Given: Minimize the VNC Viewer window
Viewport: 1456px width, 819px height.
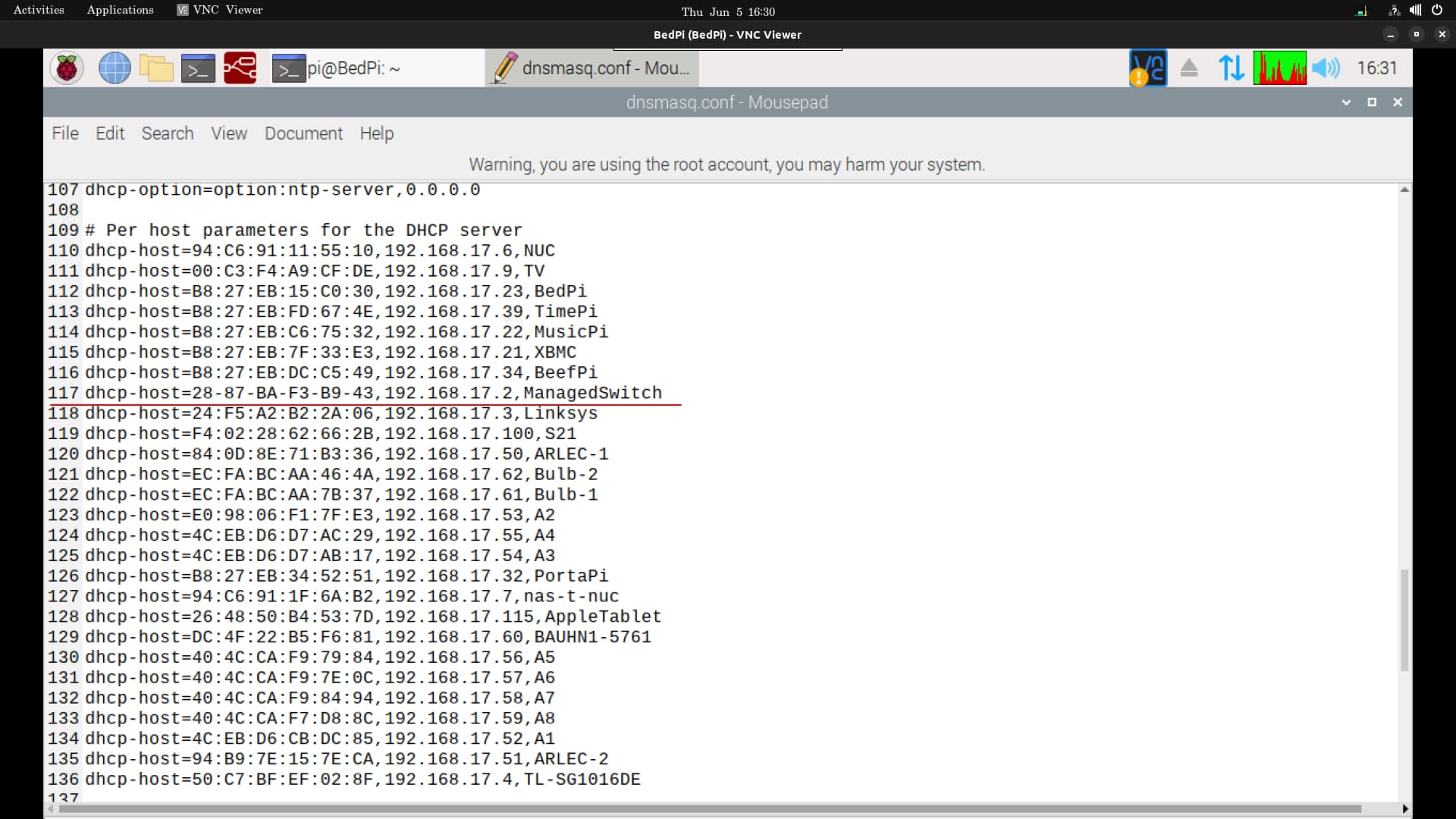Looking at the screenshot, I should pos(1390,35).
